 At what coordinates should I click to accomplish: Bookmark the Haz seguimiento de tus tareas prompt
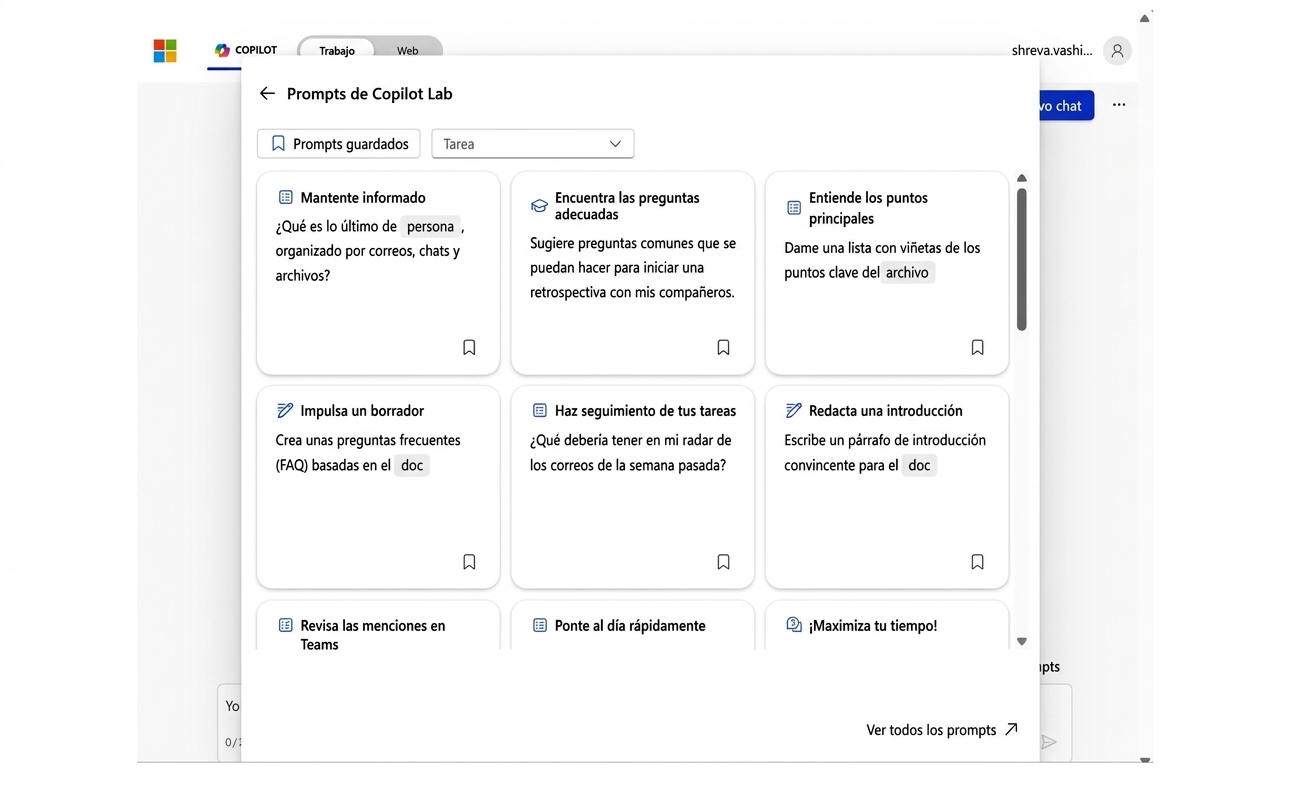tap(723, 562)
